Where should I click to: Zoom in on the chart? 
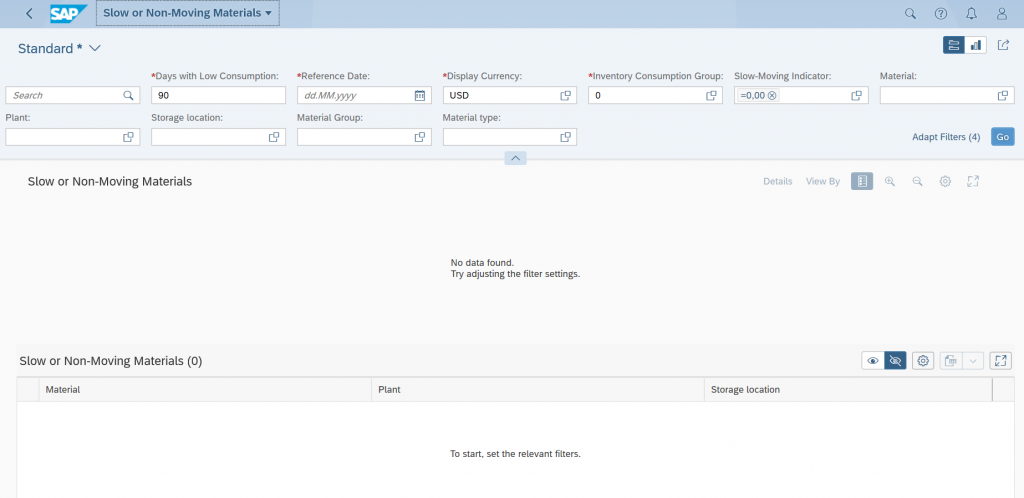tap(889, 181)
